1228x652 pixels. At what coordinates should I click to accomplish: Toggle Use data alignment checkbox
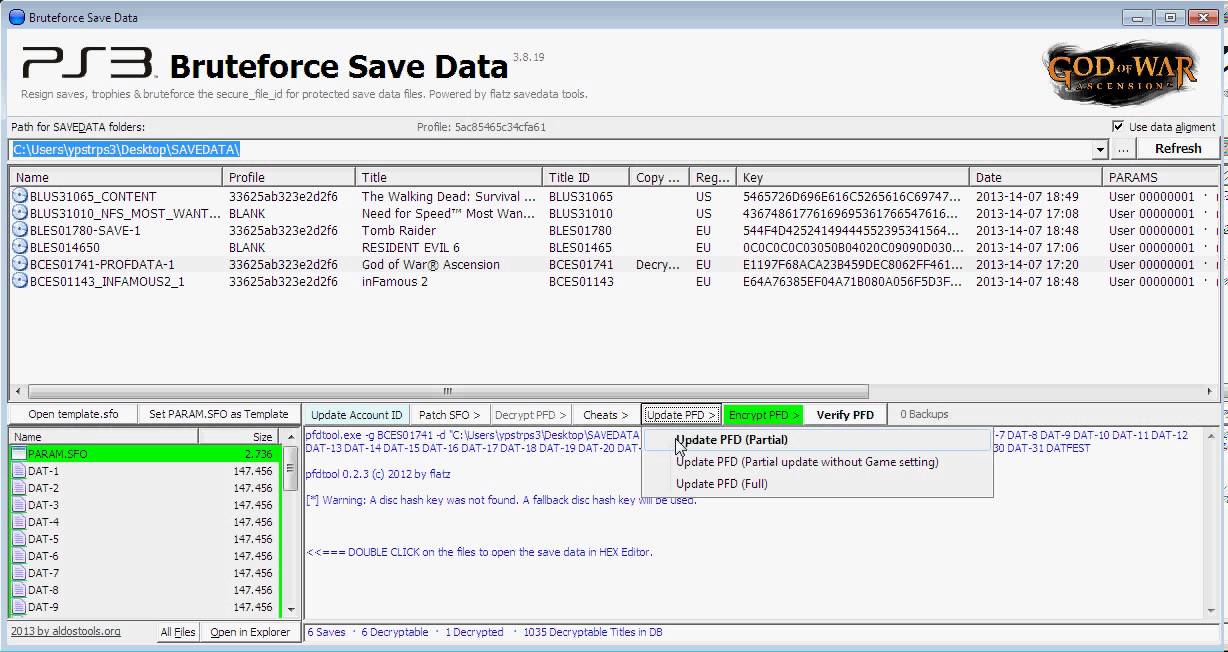click(x=1118, y=127)
